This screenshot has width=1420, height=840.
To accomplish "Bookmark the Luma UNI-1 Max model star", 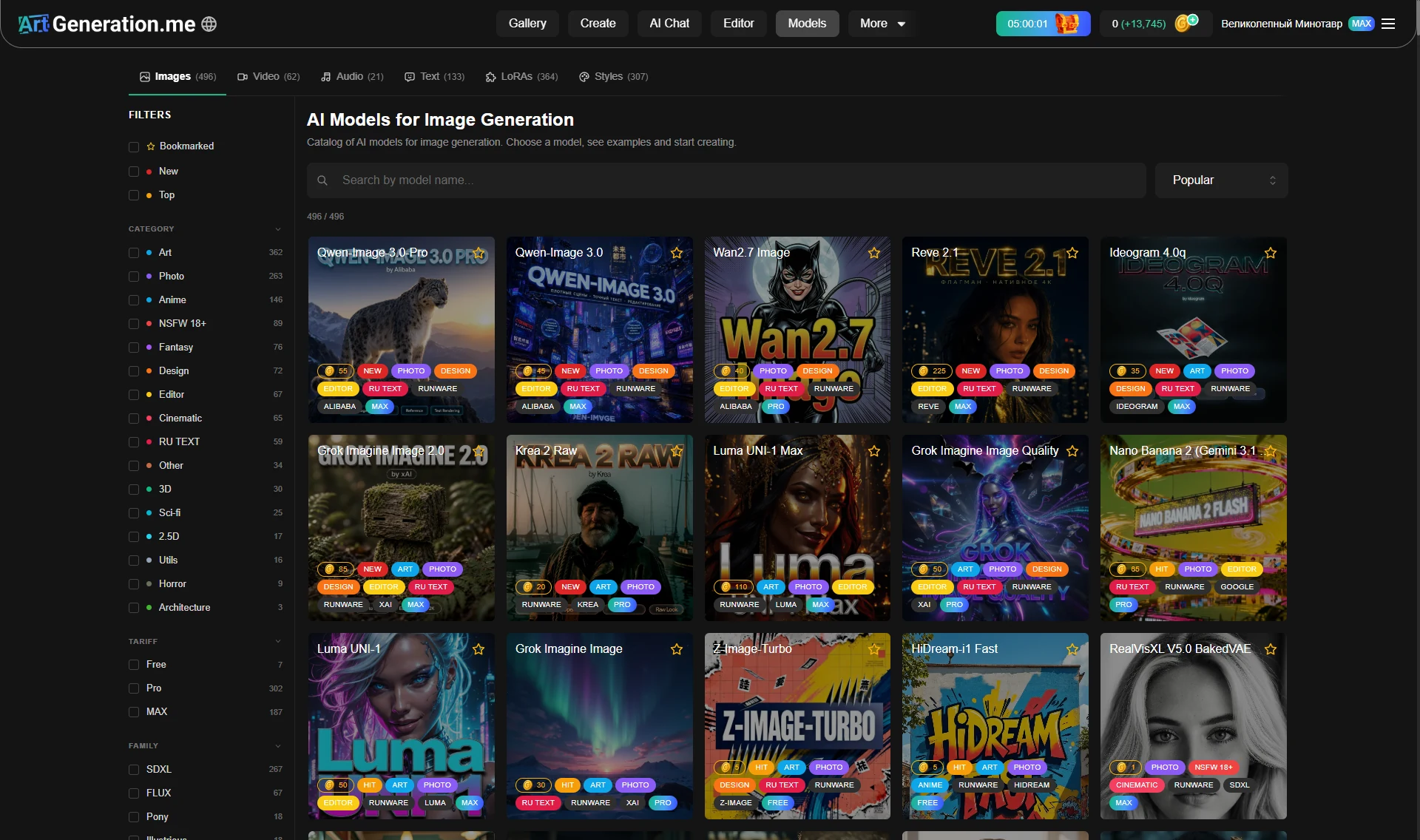I will coord(874,451).
